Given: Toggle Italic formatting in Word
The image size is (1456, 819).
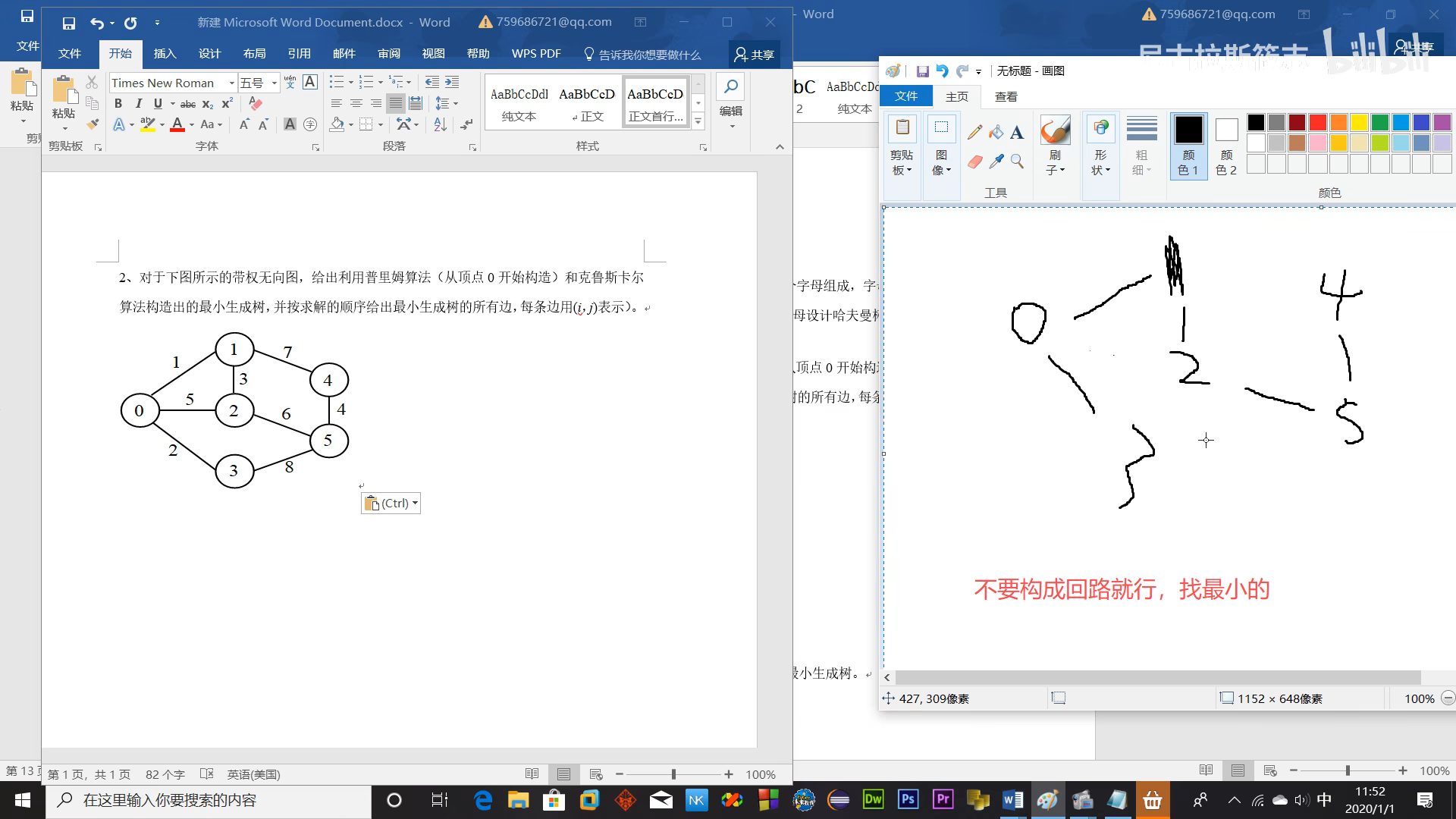Looking at the screenshot, I should coord(138,104).
